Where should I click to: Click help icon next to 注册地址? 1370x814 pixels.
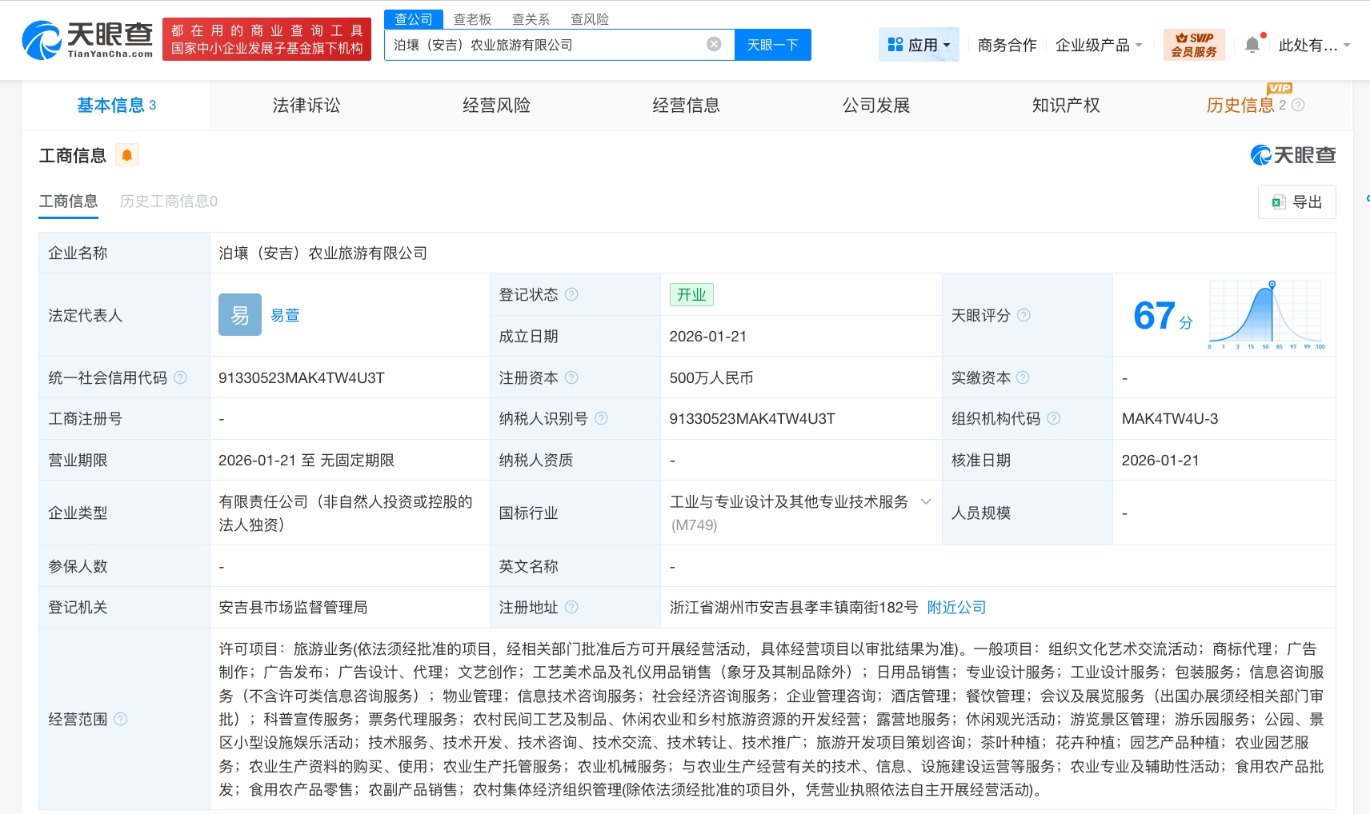point(571,607)
